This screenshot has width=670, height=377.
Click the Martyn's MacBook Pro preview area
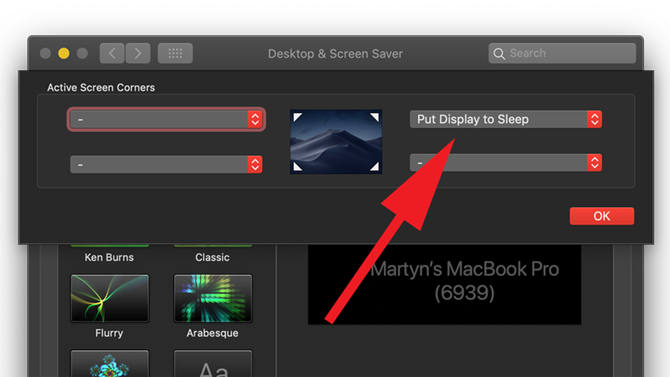[x=444, y=284]
